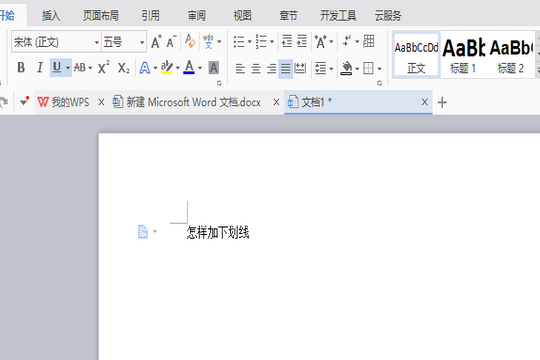Apply subscript formatting

point(124,68)
